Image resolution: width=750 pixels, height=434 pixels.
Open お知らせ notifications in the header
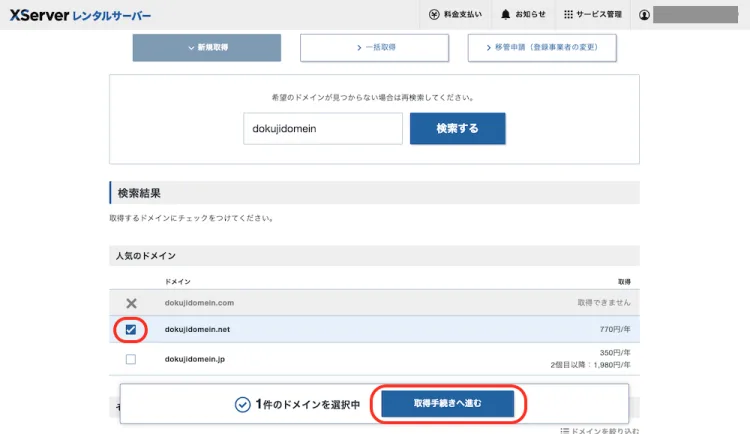point(523,14)
